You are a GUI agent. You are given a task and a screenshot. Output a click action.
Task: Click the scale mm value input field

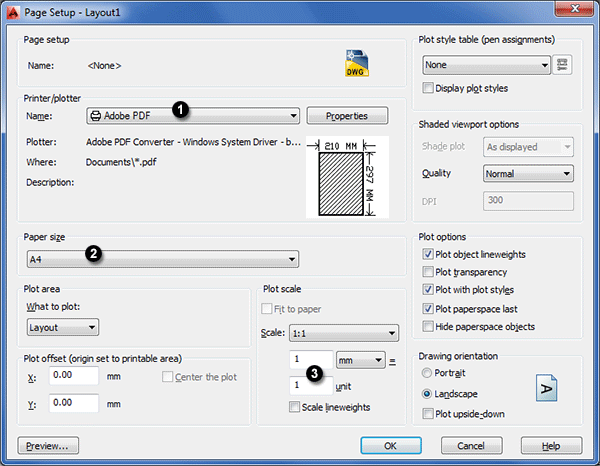click(311, 360)
